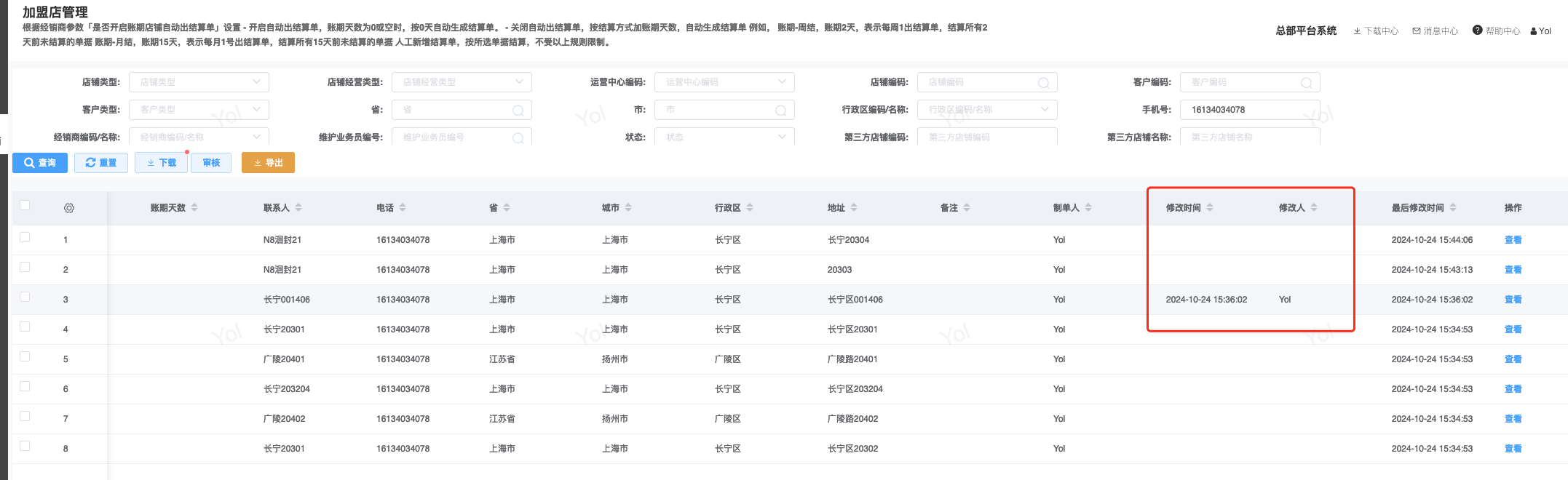Click the search icon in 店铺编码 field
1568x480 pixels.
coord(1043,83)
